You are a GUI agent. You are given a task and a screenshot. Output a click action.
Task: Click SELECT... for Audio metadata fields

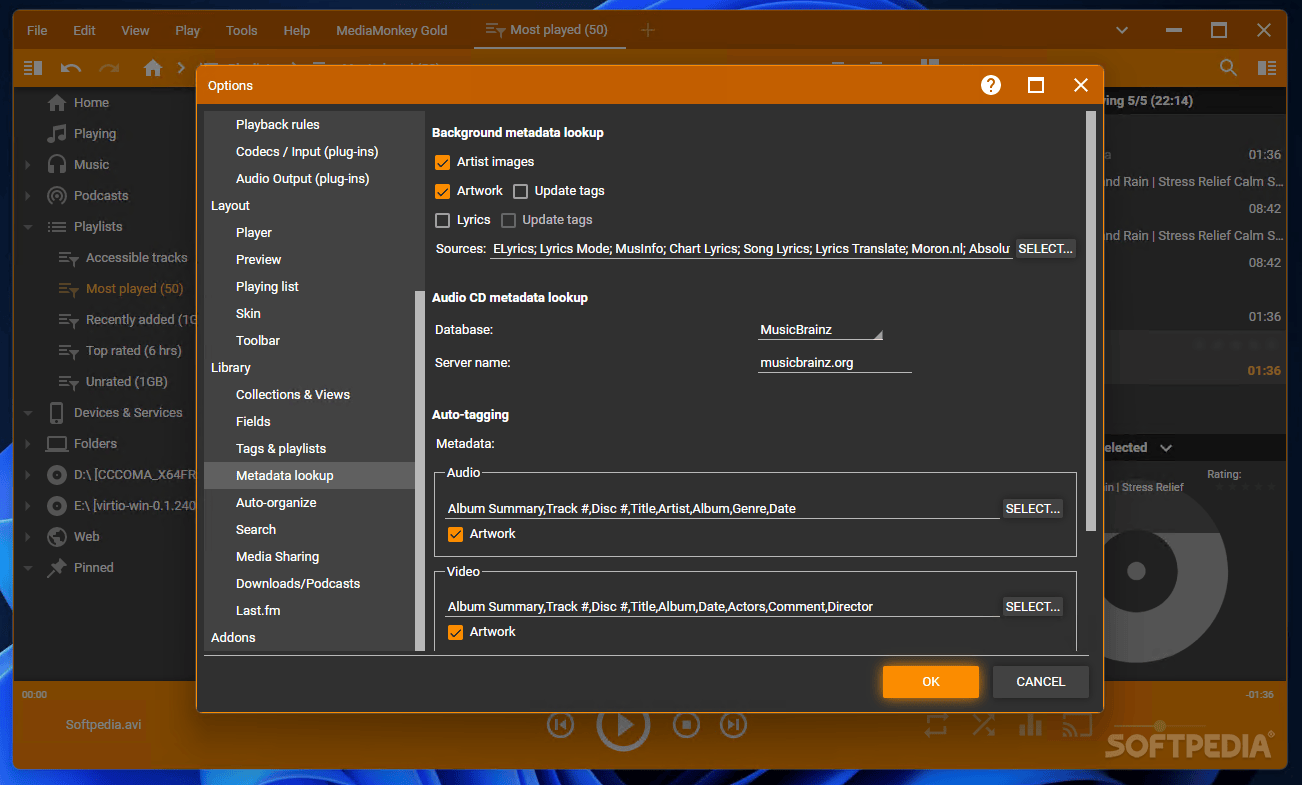pyautogui.click(x=1033, y=509)
